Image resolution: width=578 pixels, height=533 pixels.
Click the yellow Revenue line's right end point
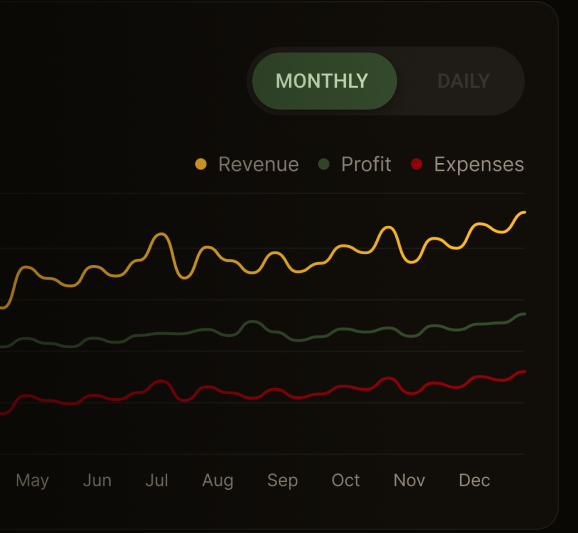tap(524, 212)
